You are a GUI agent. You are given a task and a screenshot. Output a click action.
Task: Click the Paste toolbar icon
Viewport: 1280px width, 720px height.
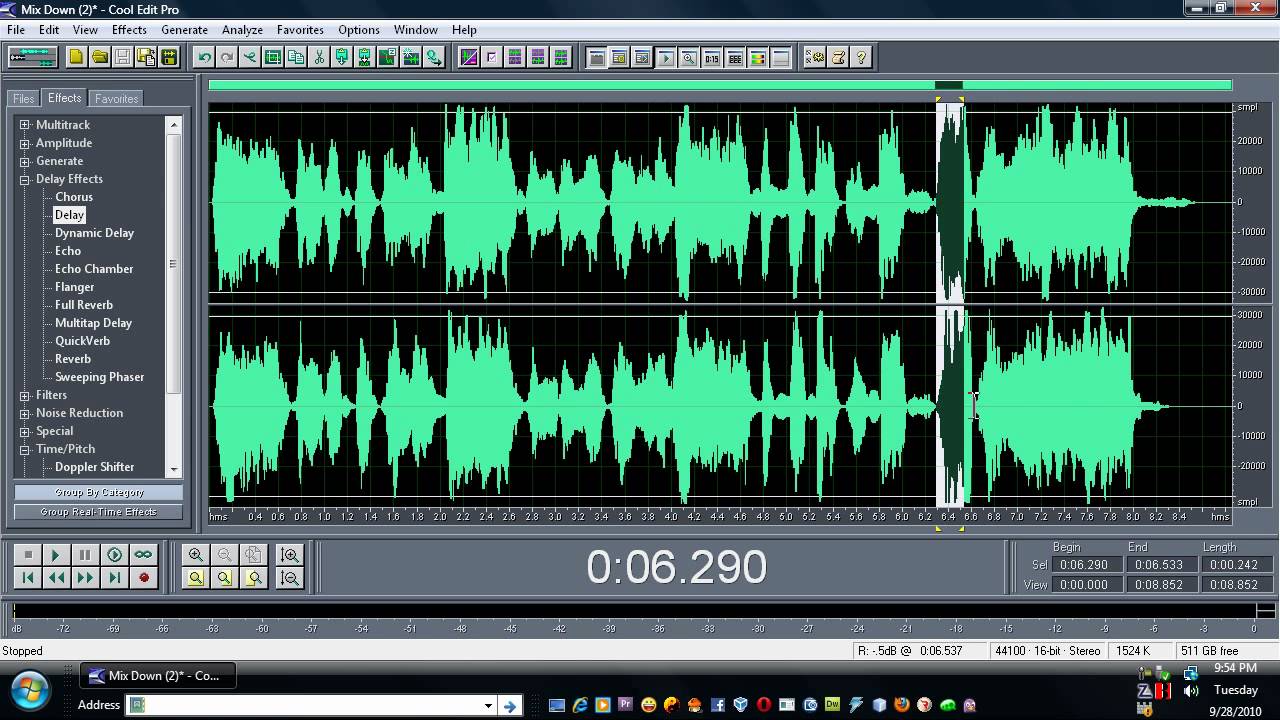(x=342, y=57)
